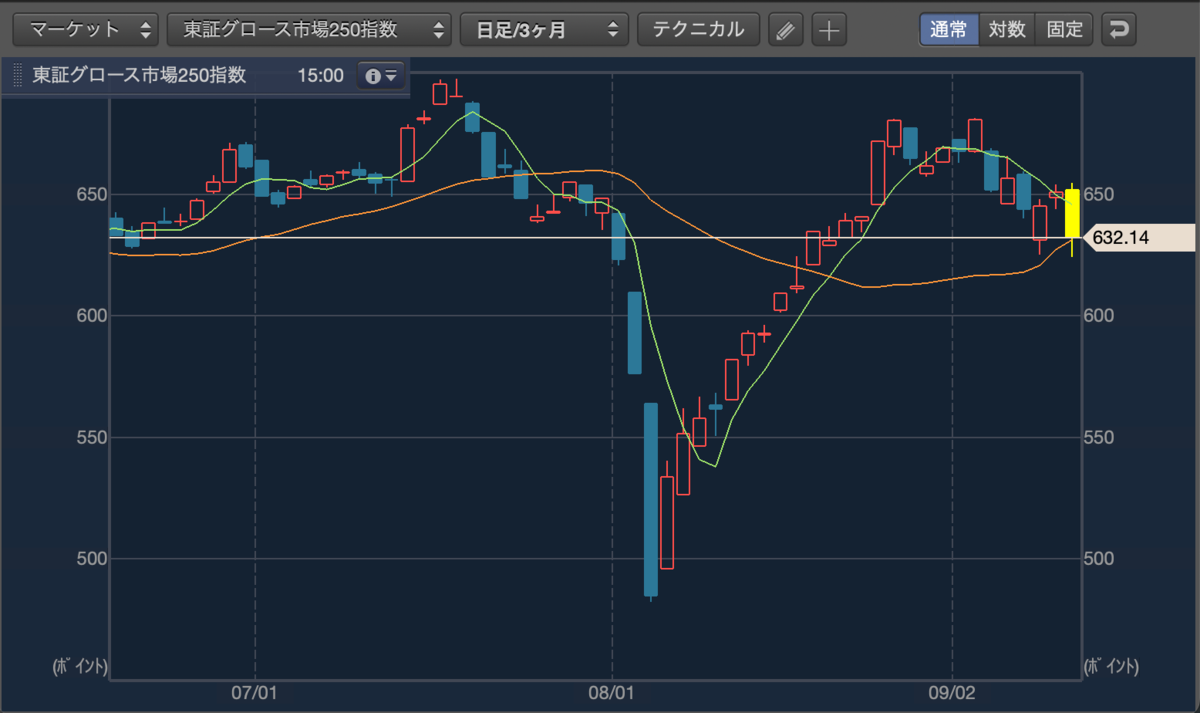The height and width of the screenshot is (713, 1200).
Task: Click the 15:00 time label
Action: [x=320, y=76]
